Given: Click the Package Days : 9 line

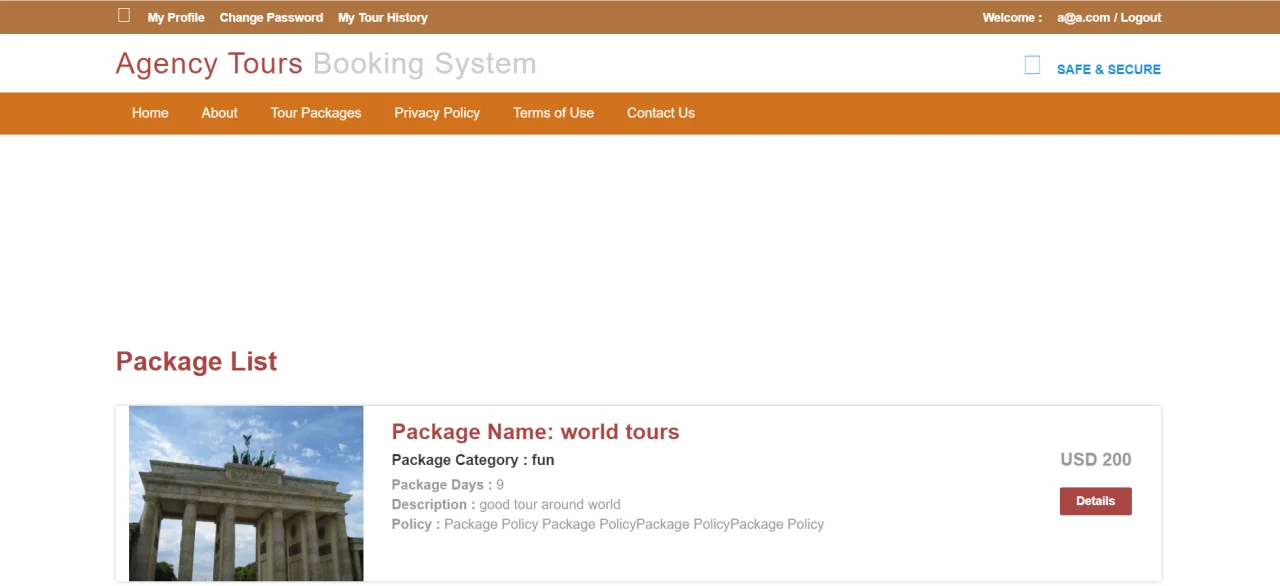Looking at the screenshot, I should 448,485.
